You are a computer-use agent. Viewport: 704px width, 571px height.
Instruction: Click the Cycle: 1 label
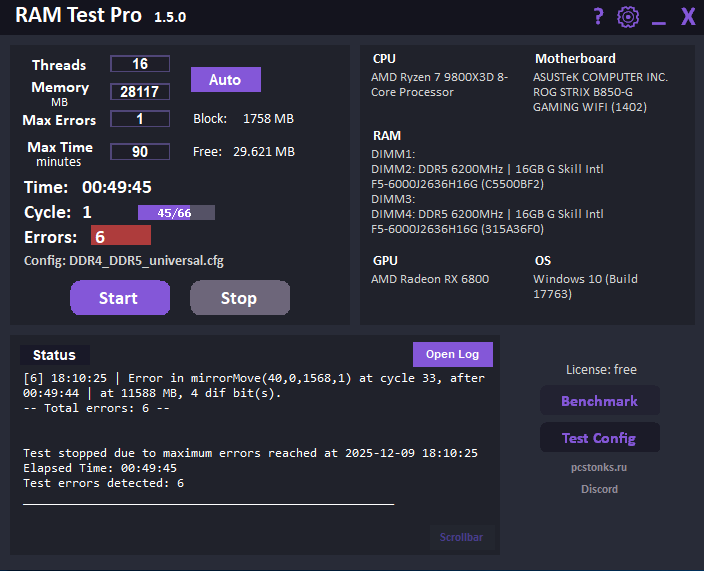click(x=58, y=212)
